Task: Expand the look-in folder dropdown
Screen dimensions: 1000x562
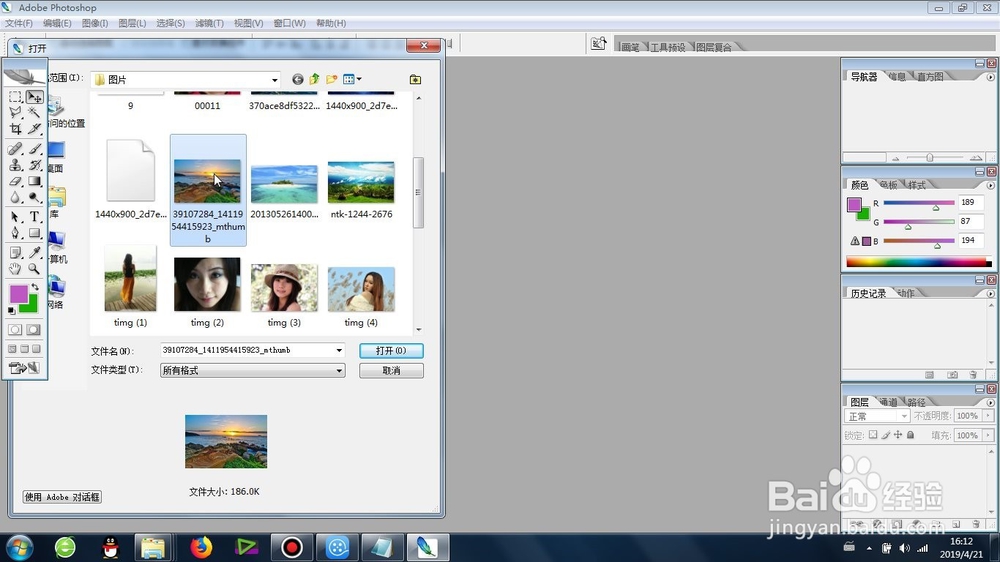Action: (275, 80)
